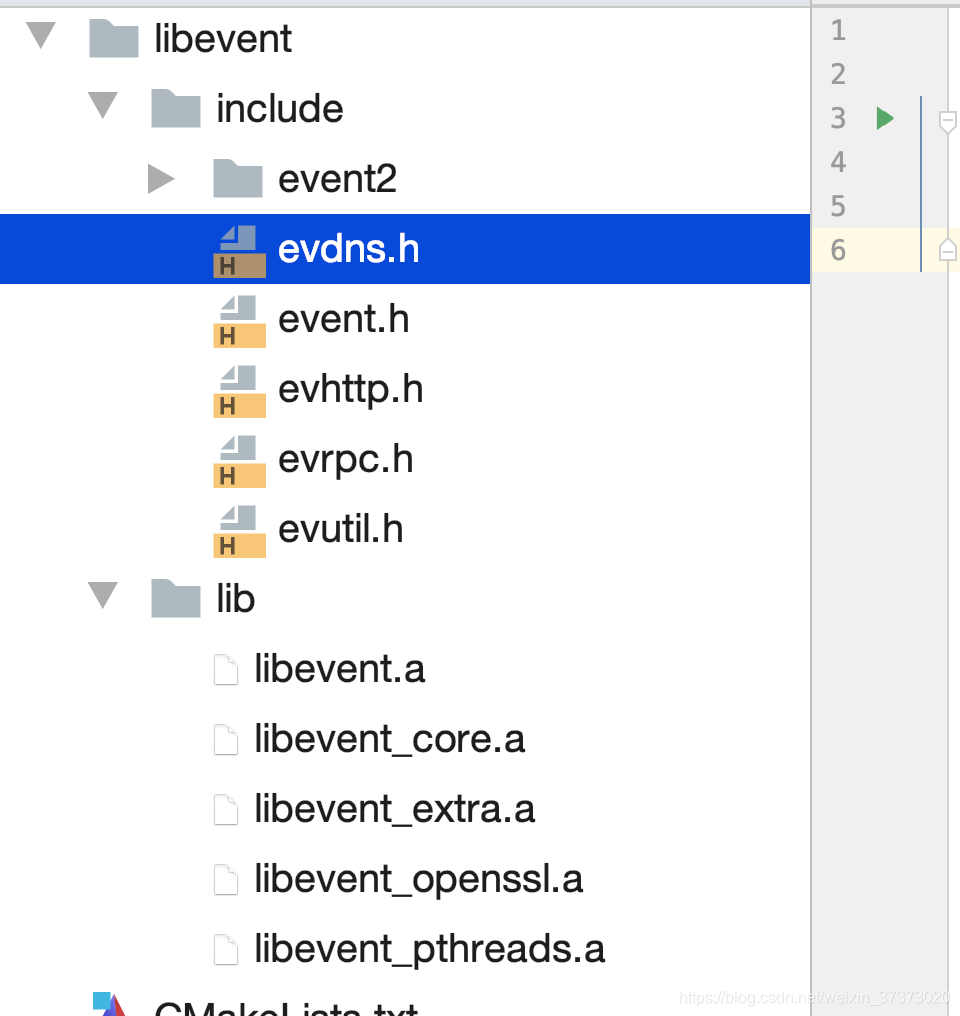Screen dimensions: 960x1016
Task: Select the include folder name
Action: tap(279, 108)
